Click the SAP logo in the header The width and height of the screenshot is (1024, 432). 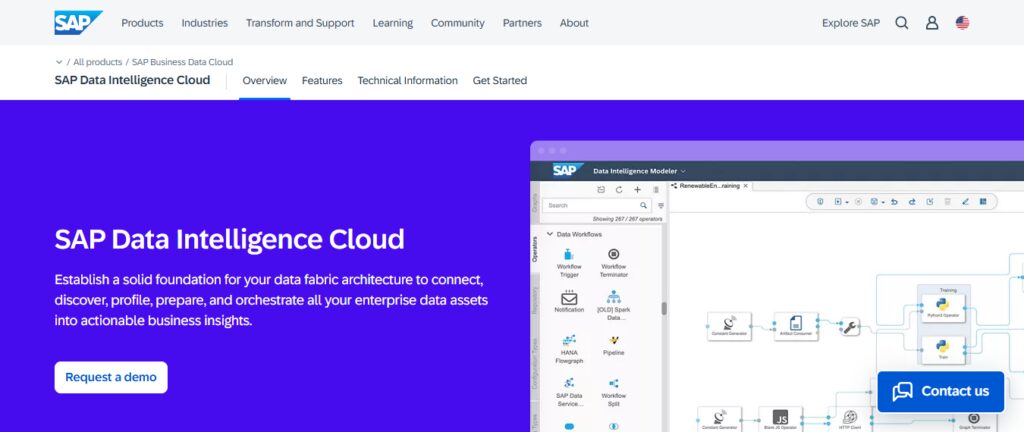click(x=78, y=23)
